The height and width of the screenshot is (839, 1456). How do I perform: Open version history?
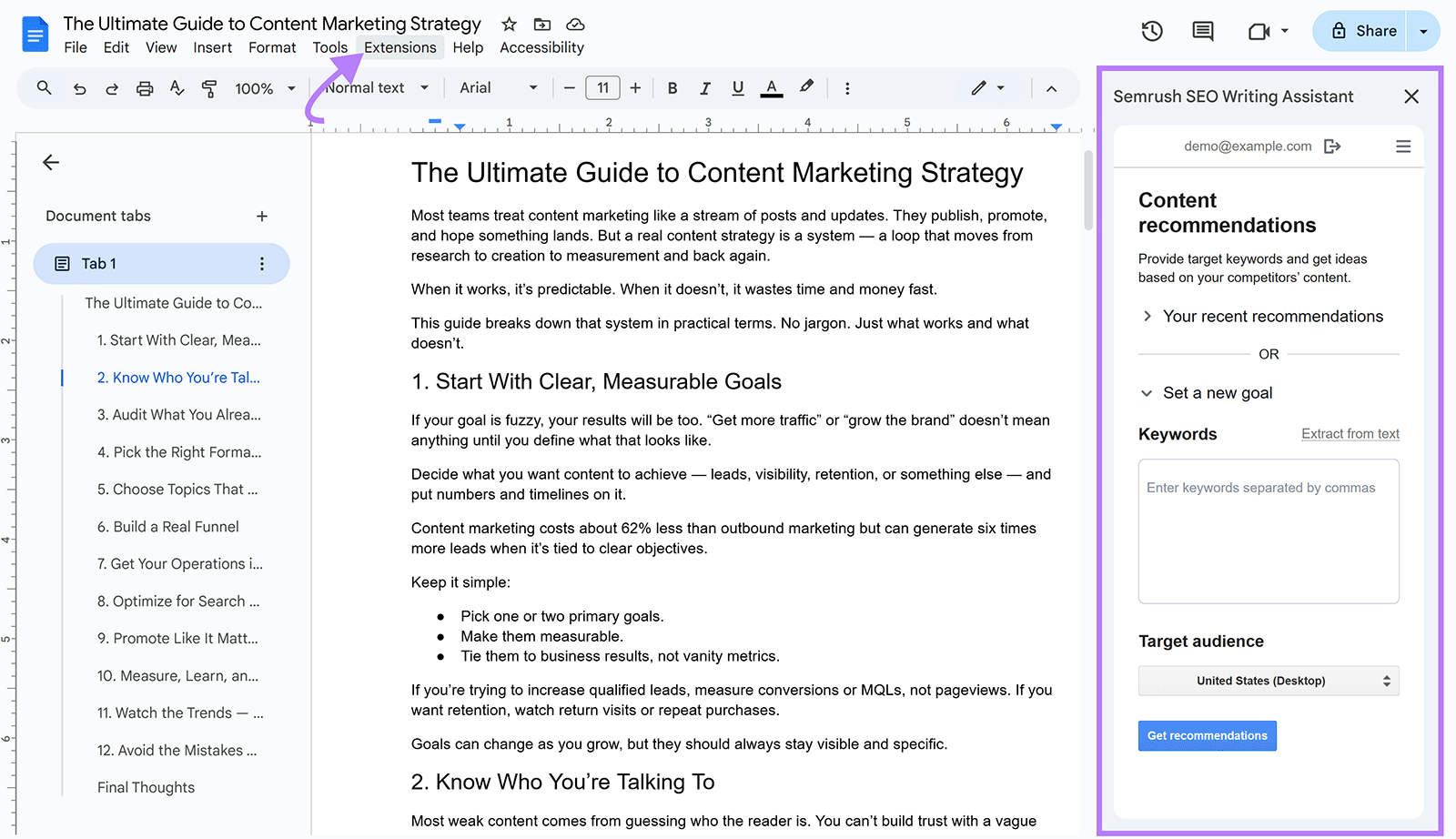[1151, 30]
